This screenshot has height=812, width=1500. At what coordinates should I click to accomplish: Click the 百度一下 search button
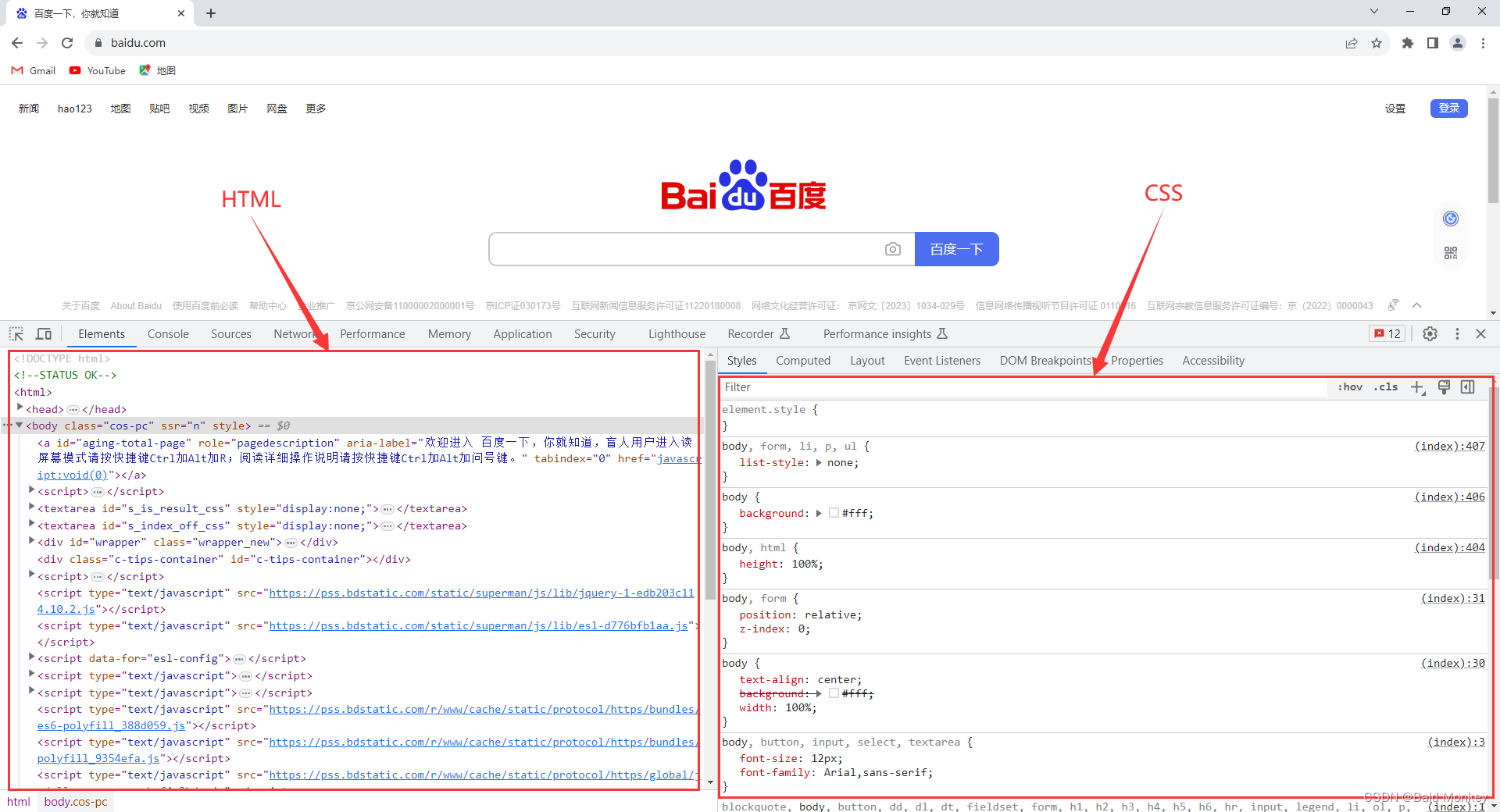(x=956, y=249)
